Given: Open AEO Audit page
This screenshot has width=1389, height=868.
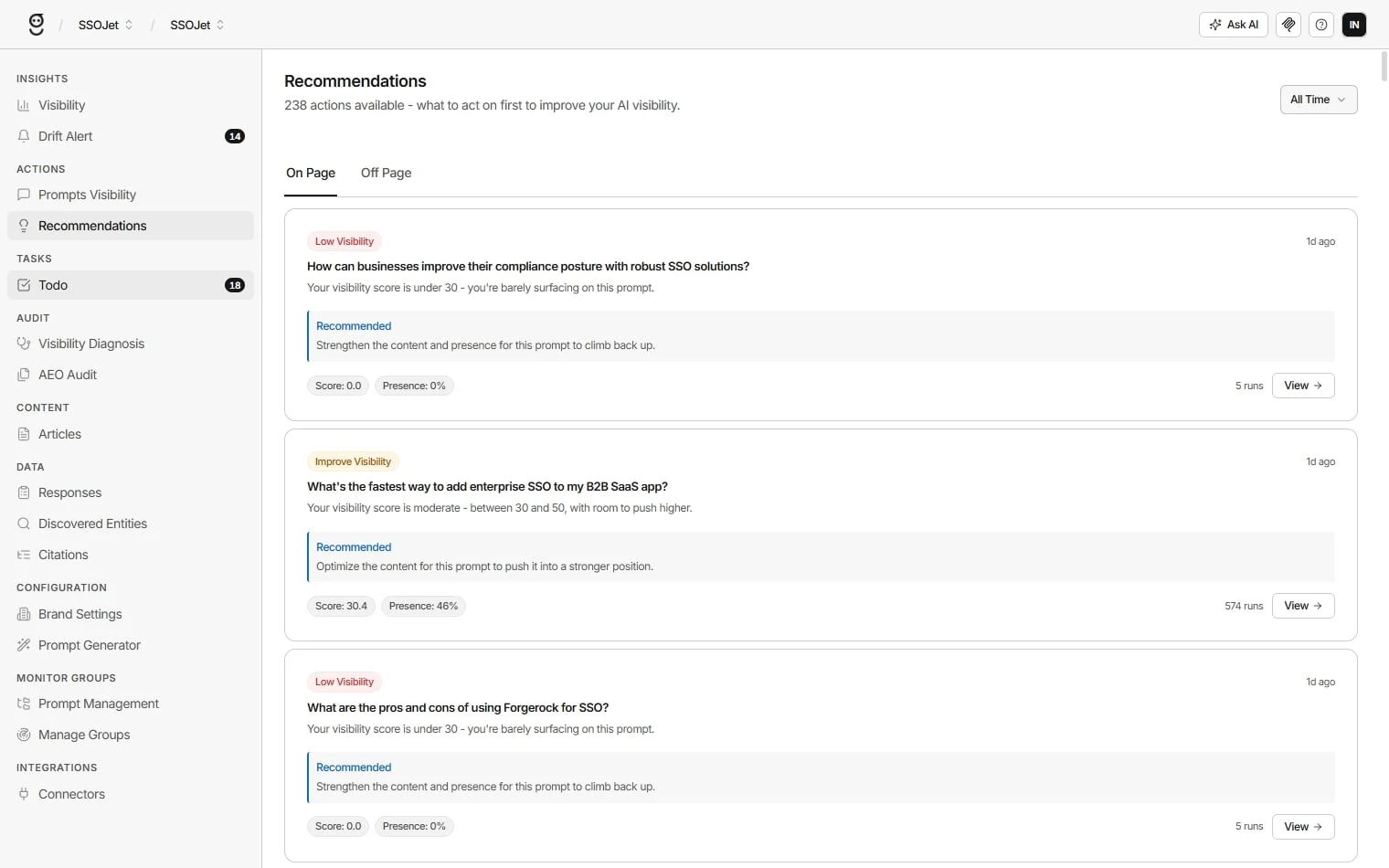Looking at the screenshot, I should 131,375.
